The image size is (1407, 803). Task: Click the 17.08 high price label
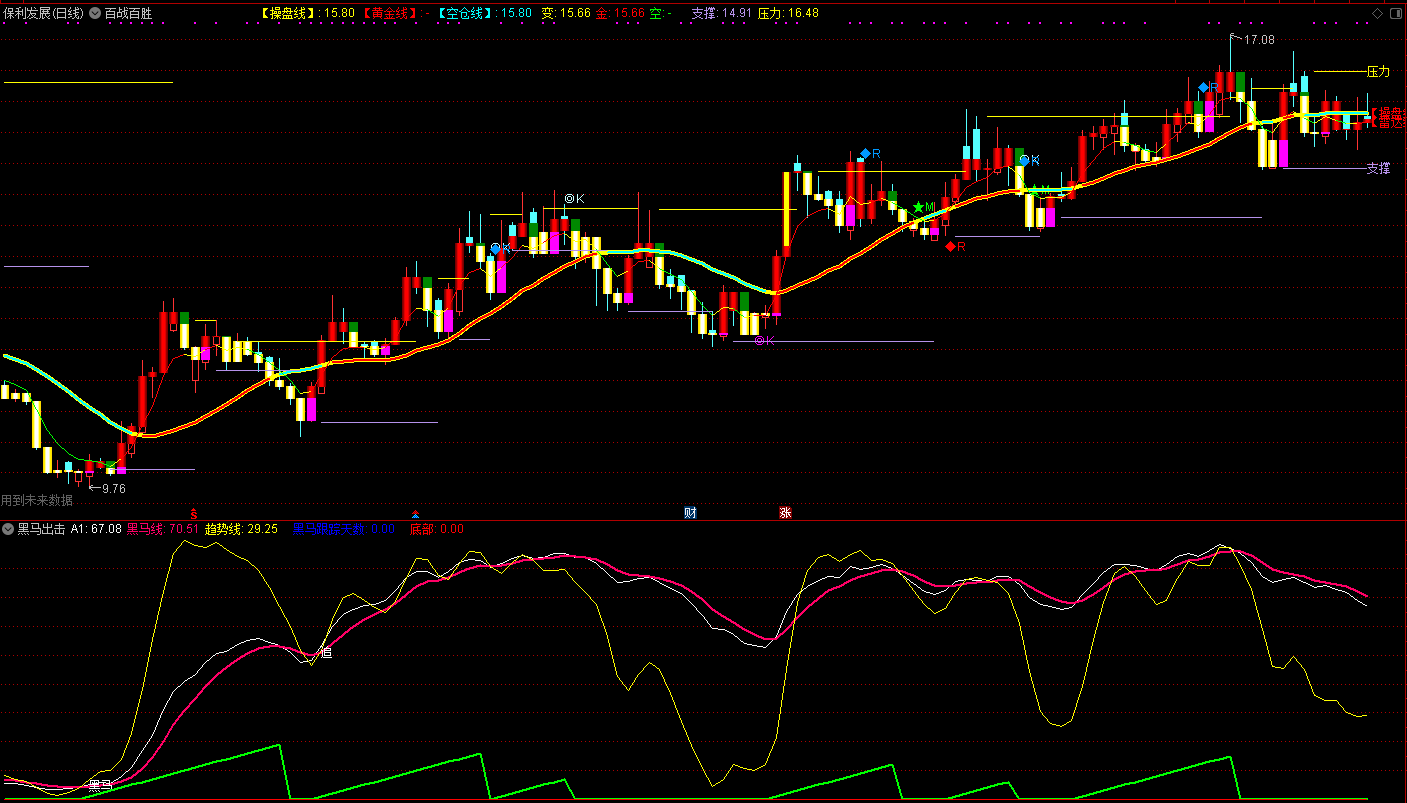[x=1259, y=40]
